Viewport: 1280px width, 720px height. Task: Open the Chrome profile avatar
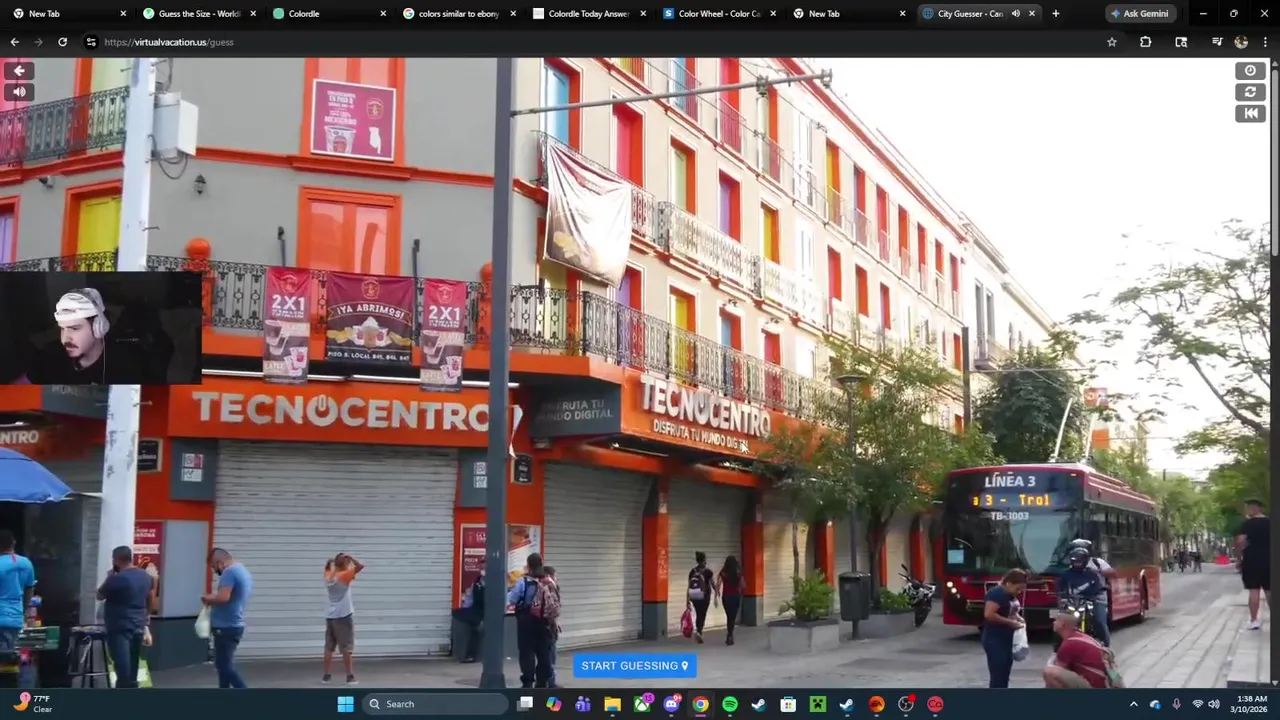[1241, 42]
